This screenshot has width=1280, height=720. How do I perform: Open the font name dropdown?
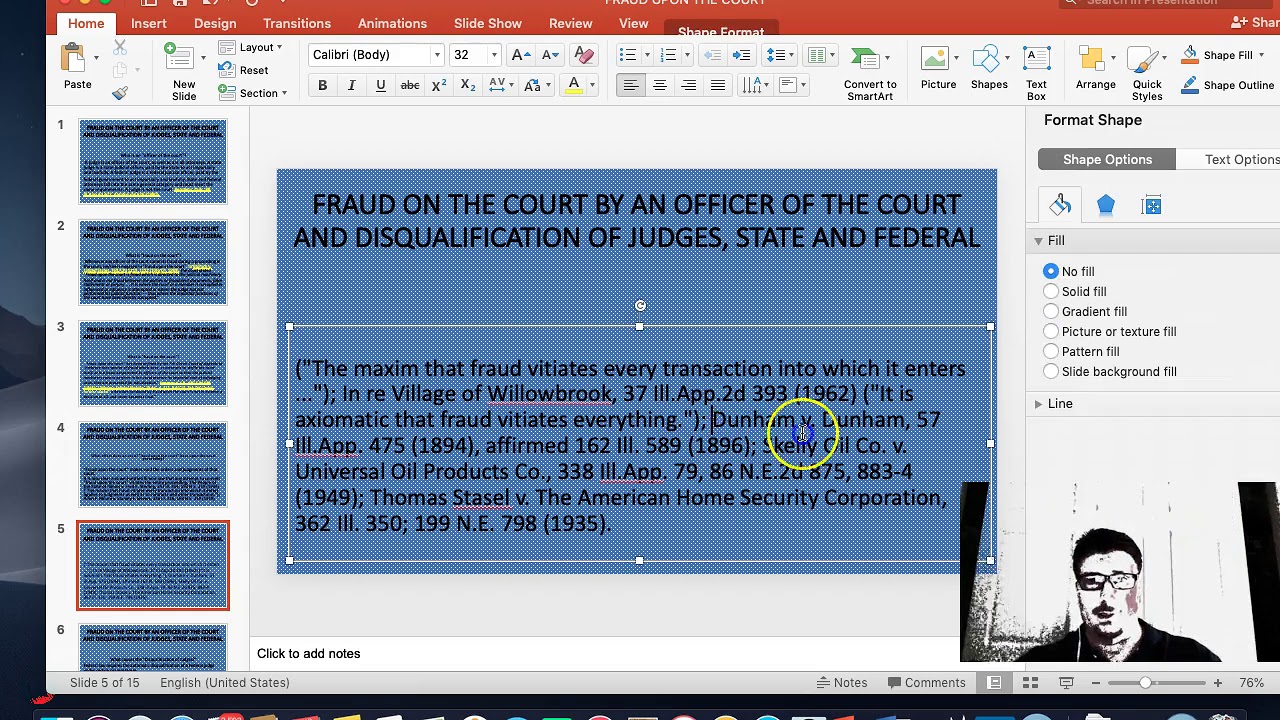coord(437,55)
